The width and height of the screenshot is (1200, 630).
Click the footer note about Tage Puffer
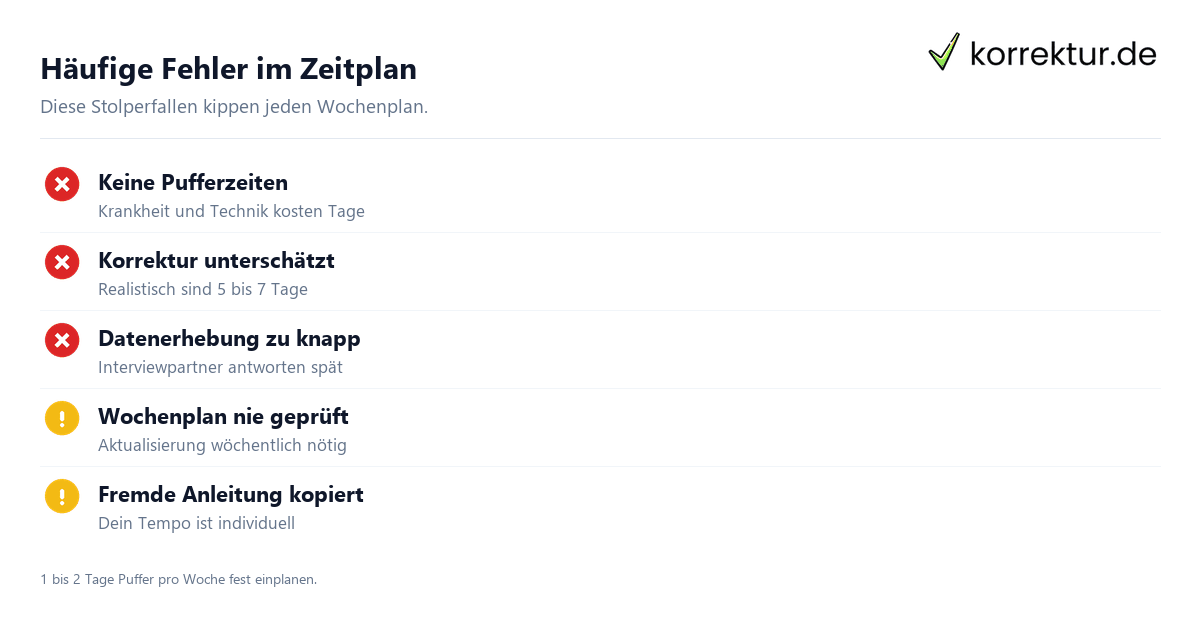178,579
